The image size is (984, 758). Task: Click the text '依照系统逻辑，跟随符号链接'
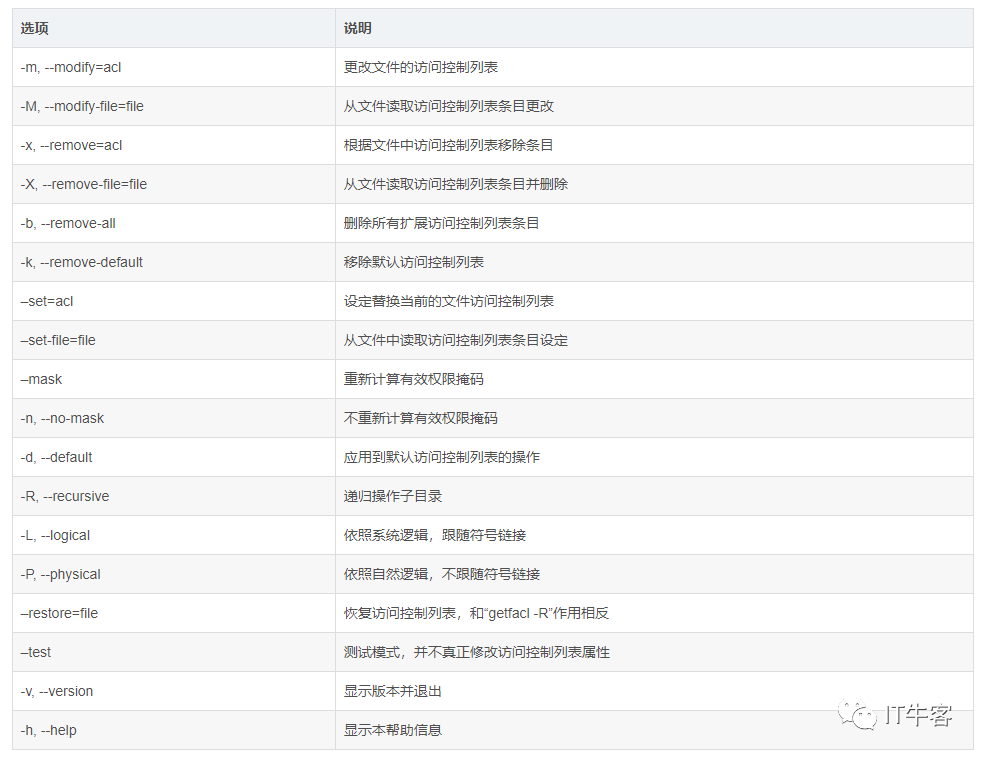[x=435, y=535]
